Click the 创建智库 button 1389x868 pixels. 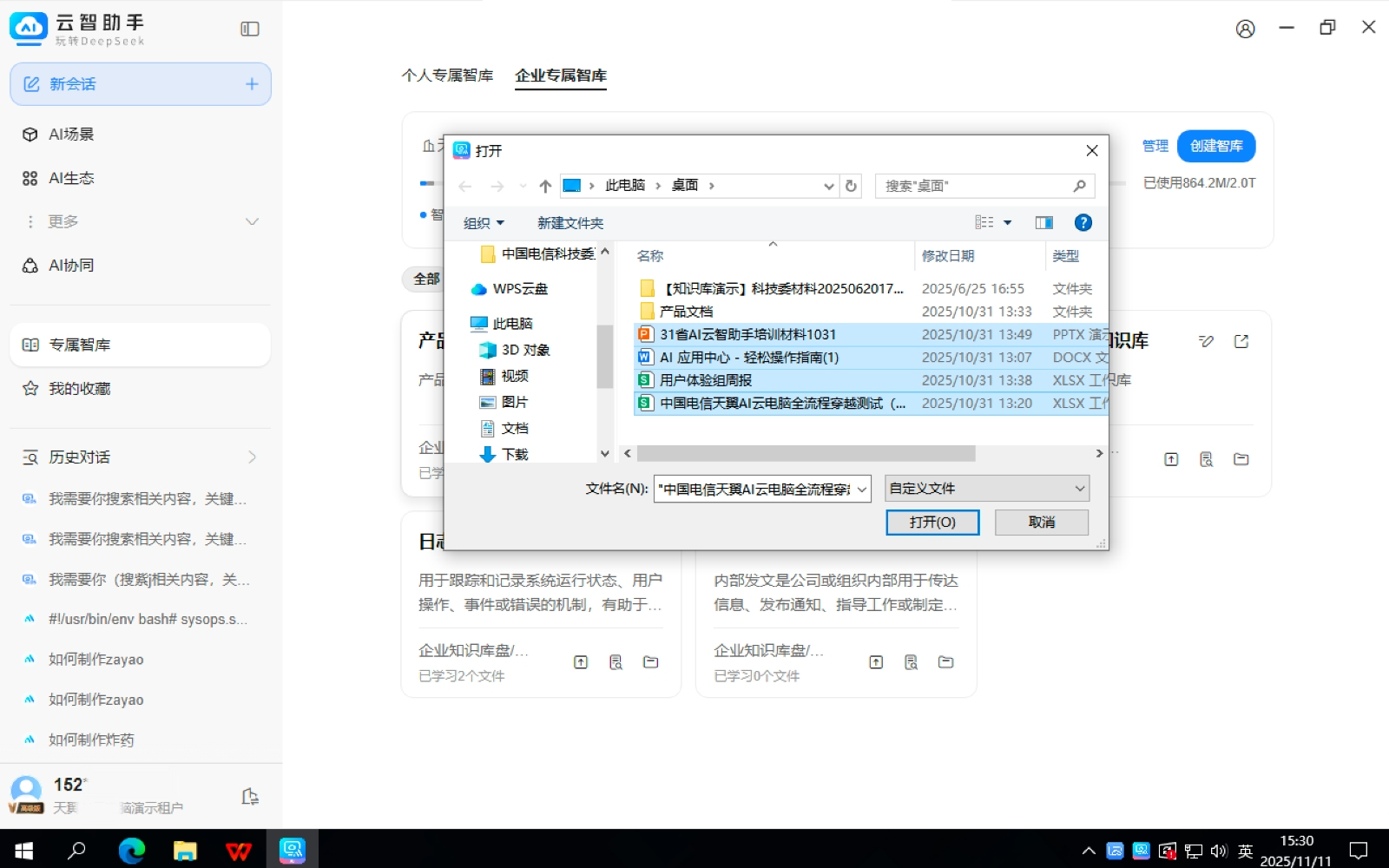coord(1216,146)
